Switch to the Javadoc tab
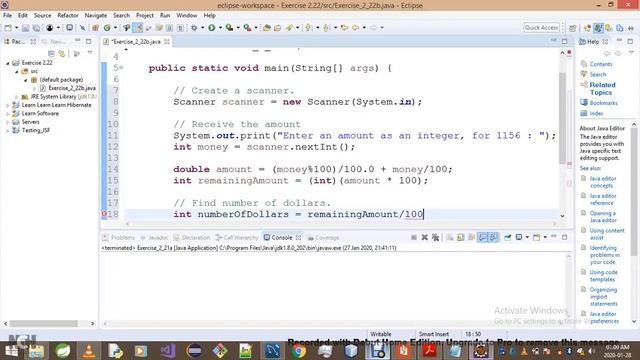The height and width of the screenshot is (360, 640). pyautogui.click(x=154, y=238)
